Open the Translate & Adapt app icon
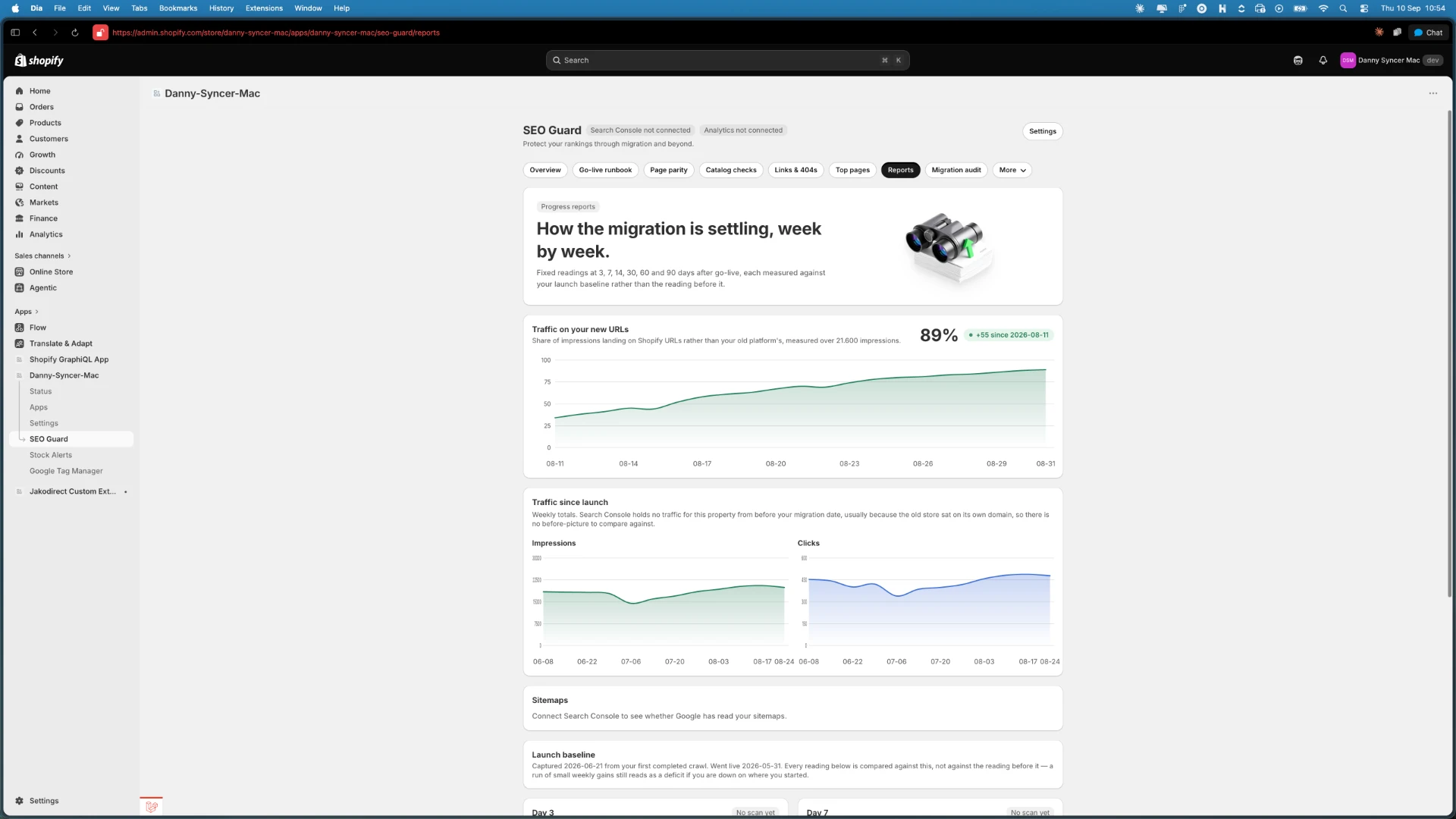The height and width of the screenshot is (819, 1456). 20,344
